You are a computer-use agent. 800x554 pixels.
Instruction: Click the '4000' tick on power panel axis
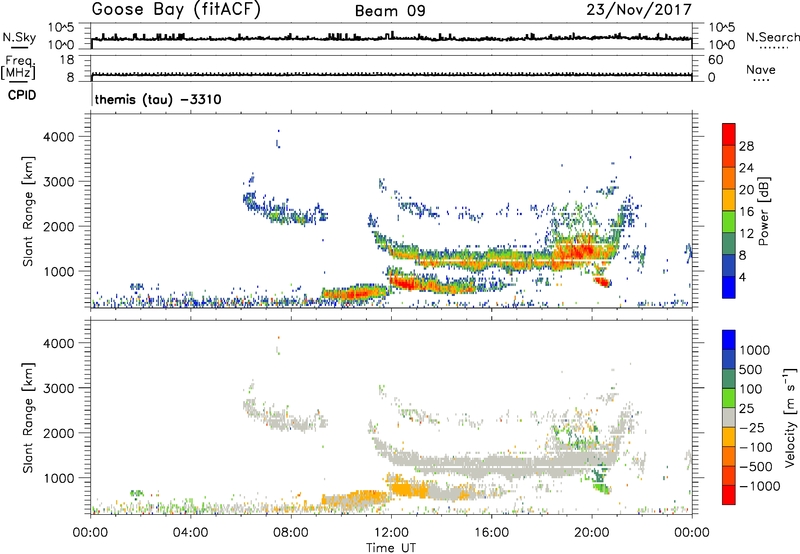click(x=58, y=137)
